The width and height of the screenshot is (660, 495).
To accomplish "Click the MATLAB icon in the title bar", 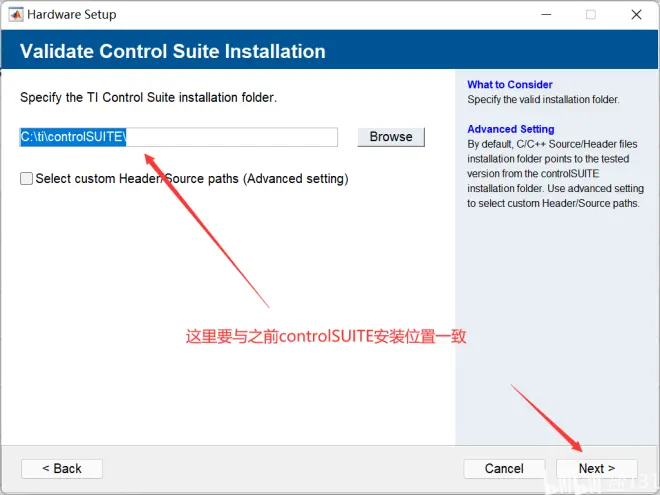I will 16,15.
